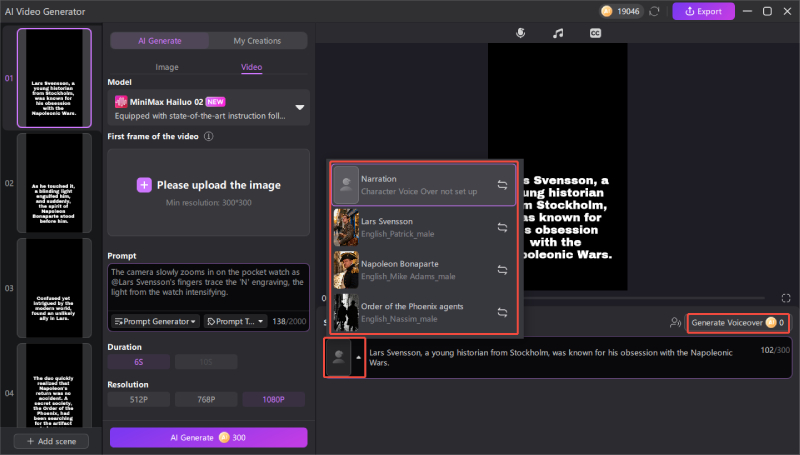Screen dimensions: 800x455
Task: Click the info icon beside First frame
Action: coord(209,136)
